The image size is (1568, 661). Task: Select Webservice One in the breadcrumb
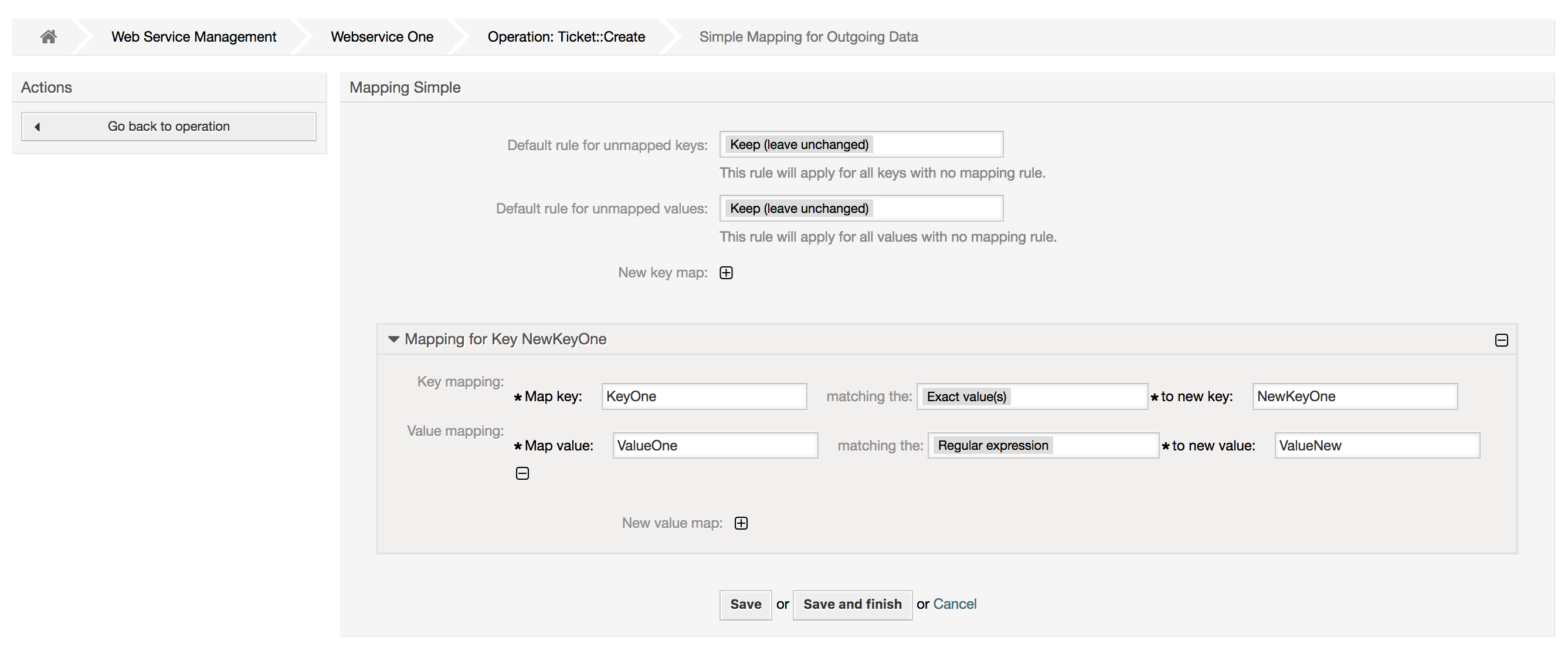[x=382, y=36]
